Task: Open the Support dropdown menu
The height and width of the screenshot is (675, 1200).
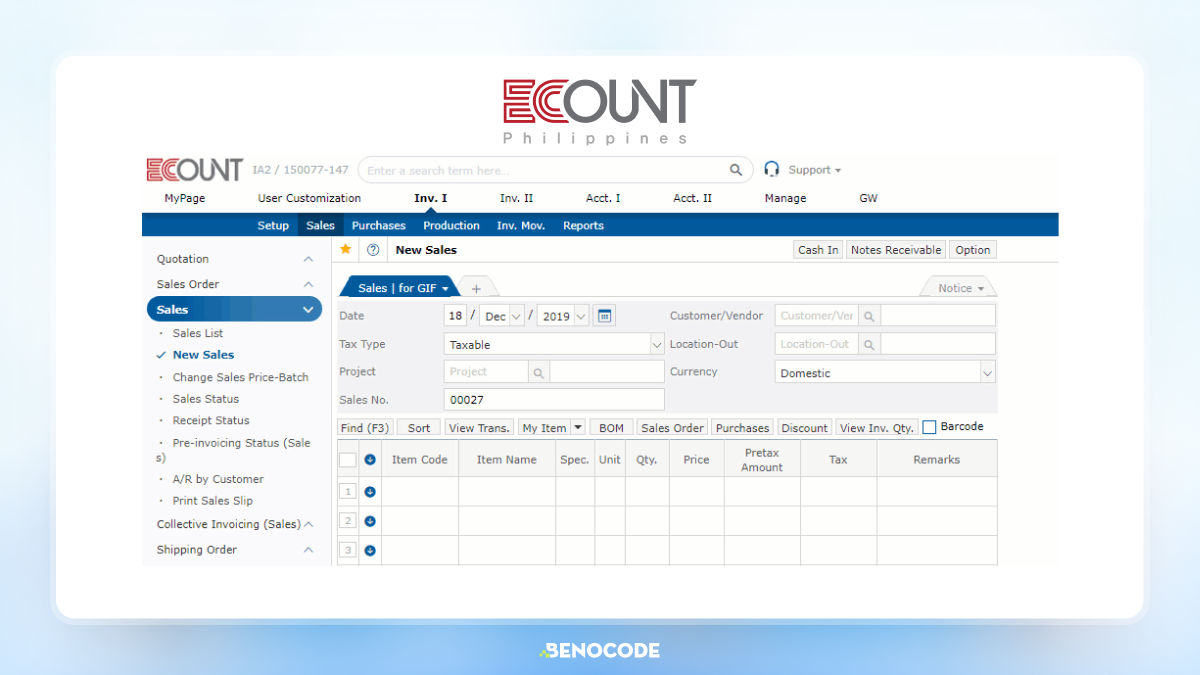Action: tap(814, 170)
